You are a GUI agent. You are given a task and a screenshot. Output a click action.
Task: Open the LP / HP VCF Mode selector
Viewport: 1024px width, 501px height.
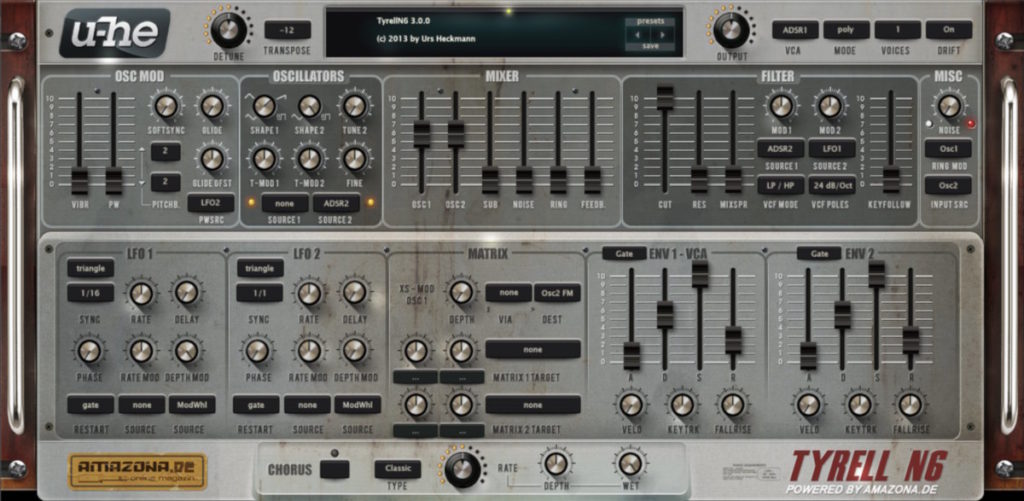pyautogui.click(x=780, y=186)
